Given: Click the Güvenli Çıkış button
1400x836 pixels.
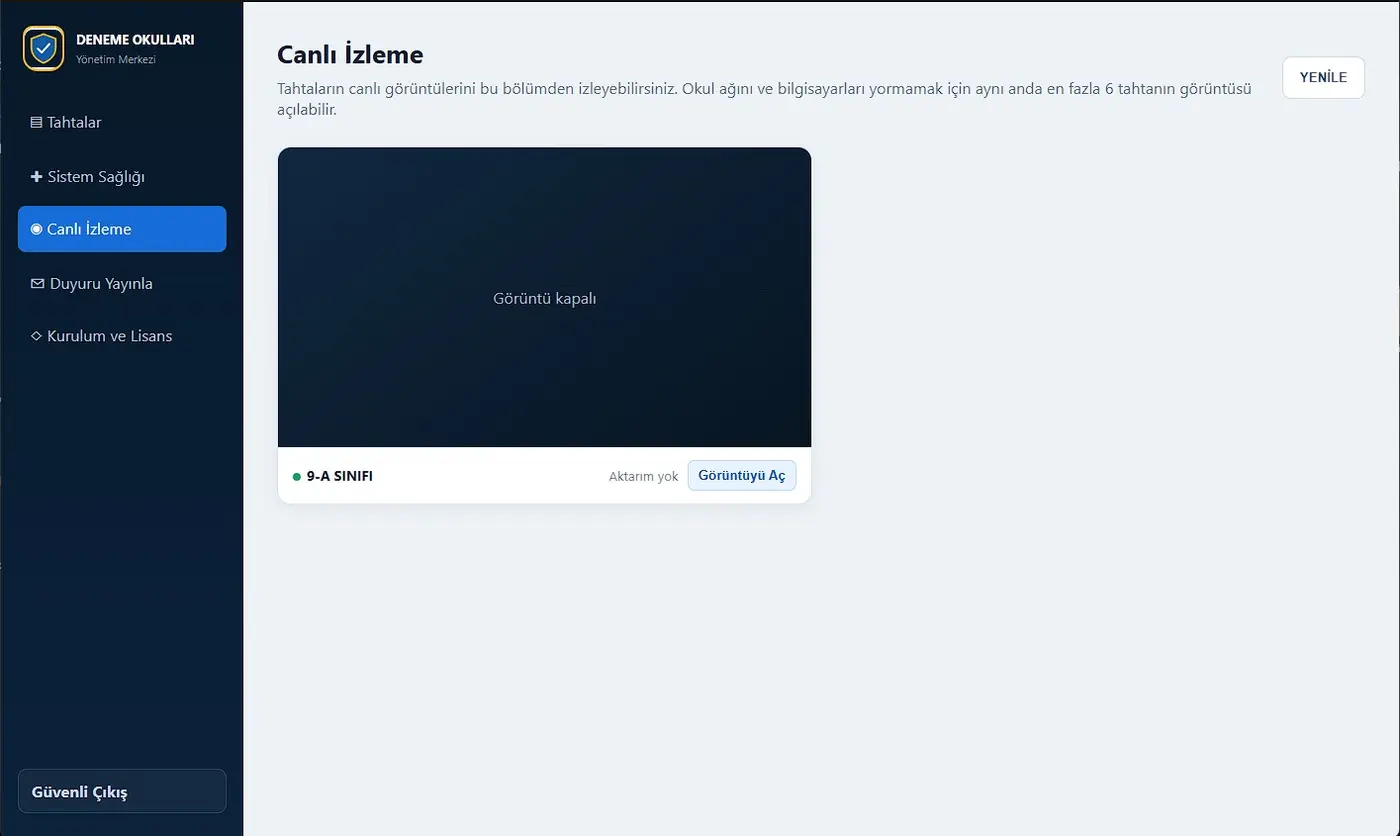Looking at the screenshot, I should 122,792.
